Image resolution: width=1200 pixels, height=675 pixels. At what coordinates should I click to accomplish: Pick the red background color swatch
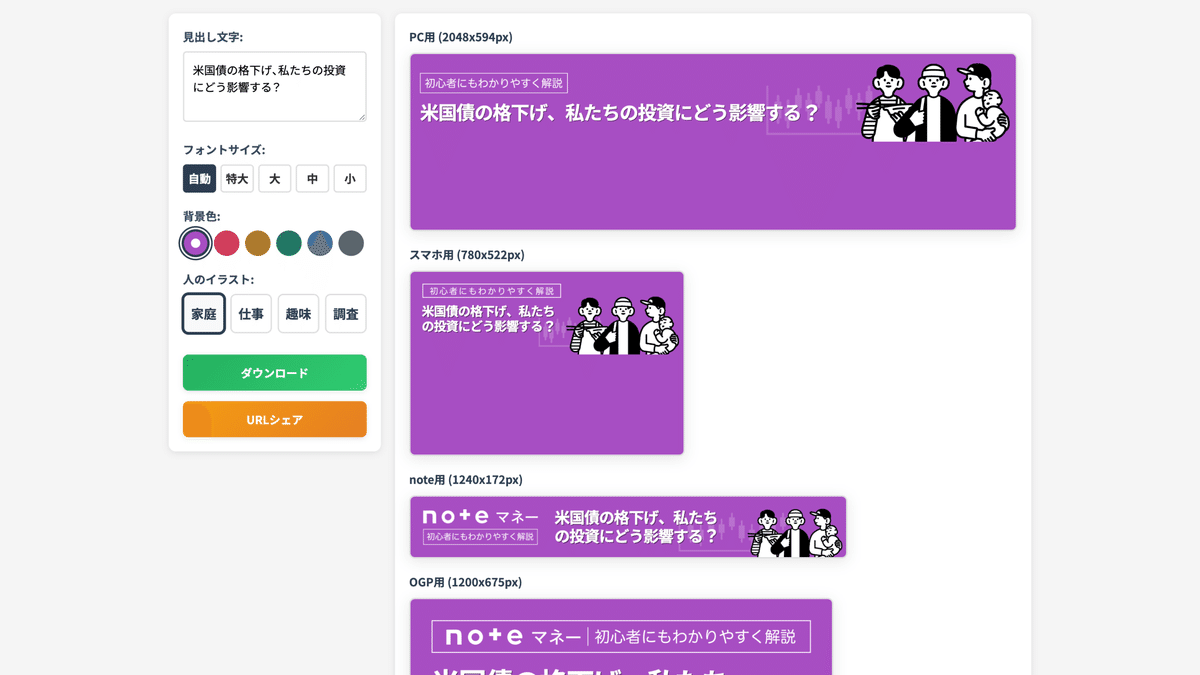point(226,243)
